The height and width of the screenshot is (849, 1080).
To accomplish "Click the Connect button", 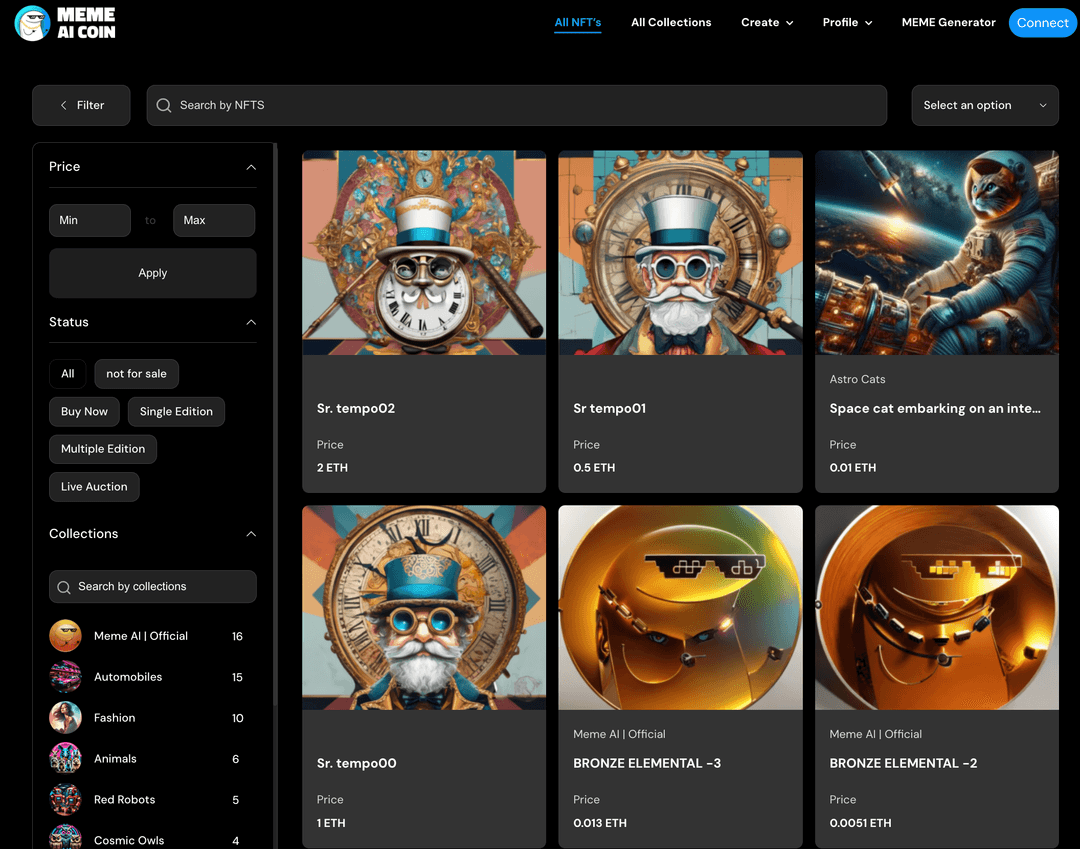I will (1042, 23).
